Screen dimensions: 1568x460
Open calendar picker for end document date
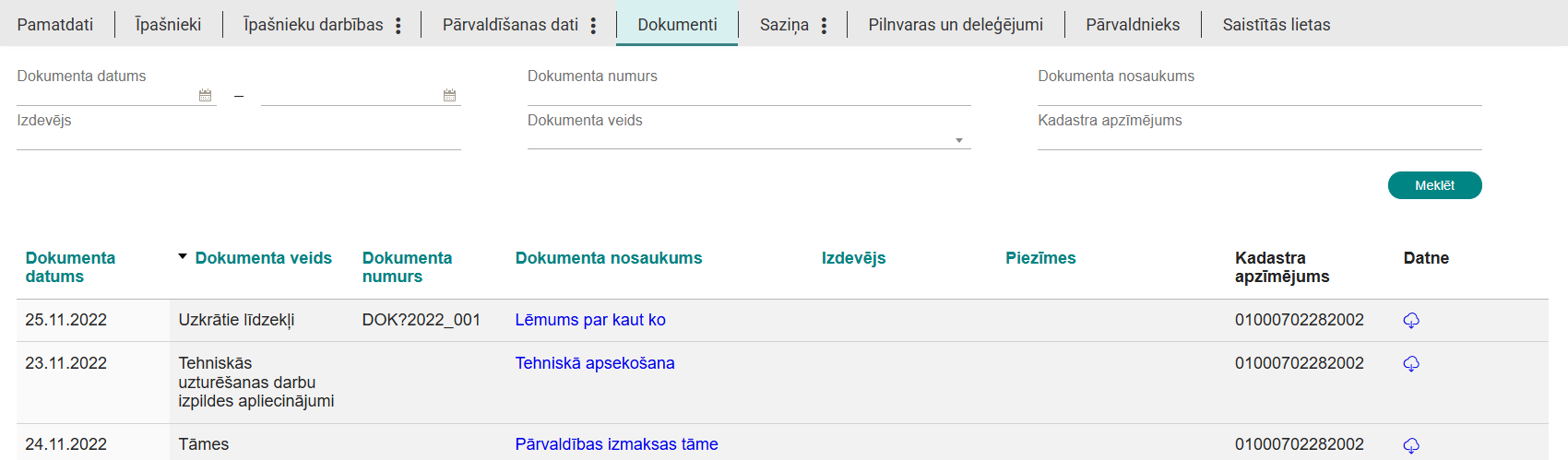[449, 95]
